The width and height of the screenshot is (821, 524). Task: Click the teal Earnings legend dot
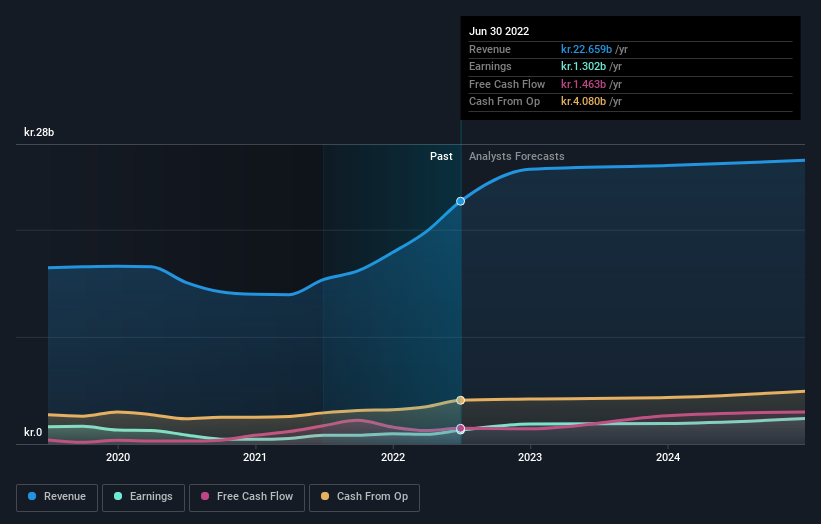118,496
